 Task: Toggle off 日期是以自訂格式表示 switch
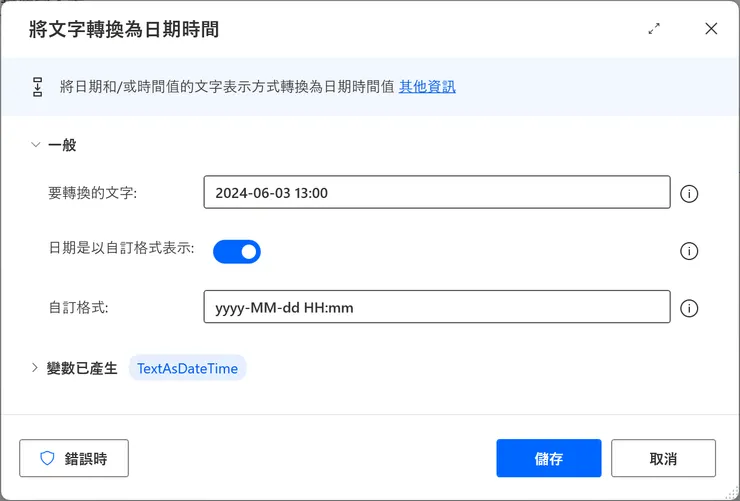pyautogui.click(x=236, y=251)
